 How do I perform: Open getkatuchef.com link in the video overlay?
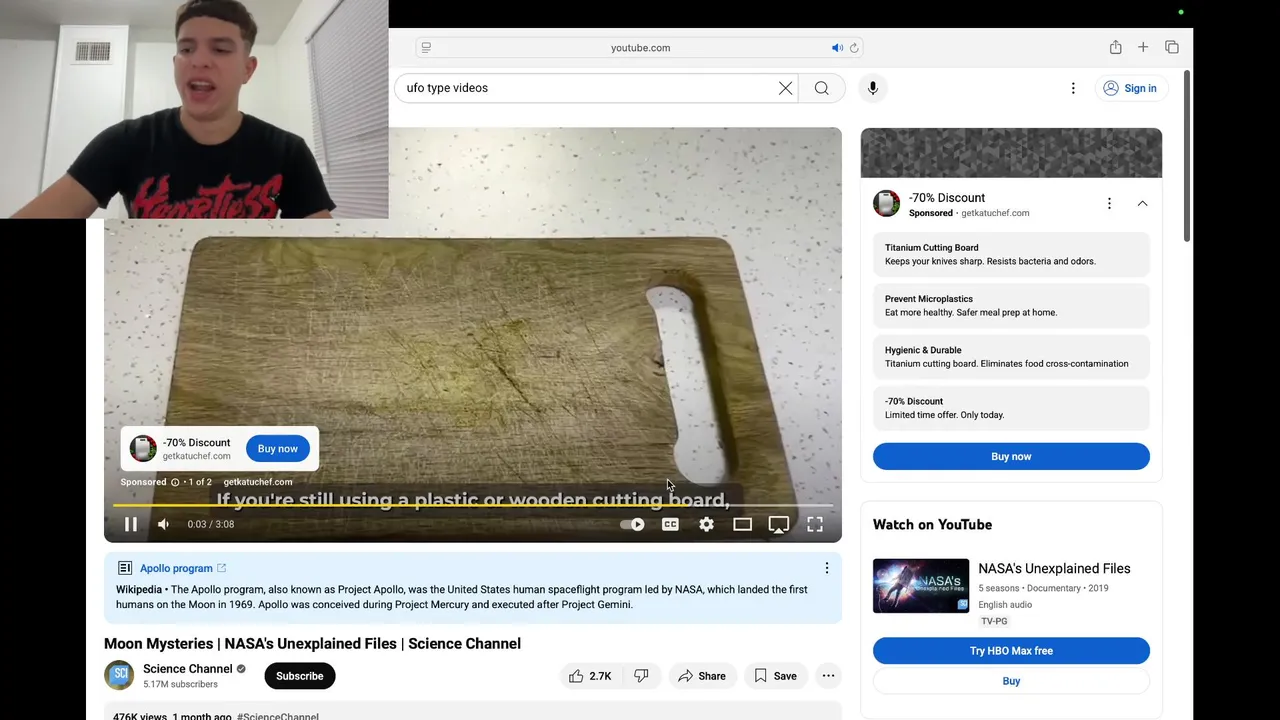pyautogui.click(x=258, y=482)
